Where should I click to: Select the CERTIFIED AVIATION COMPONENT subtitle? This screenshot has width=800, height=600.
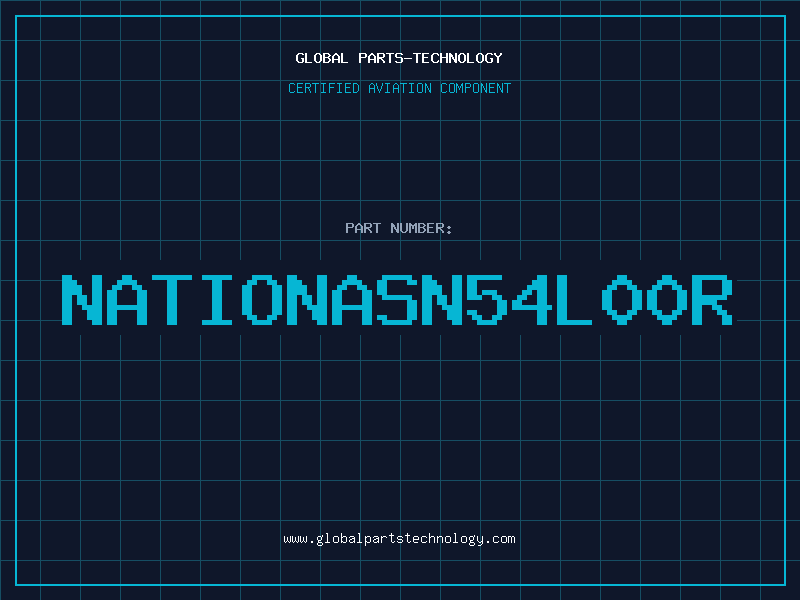tap(399, 88)
